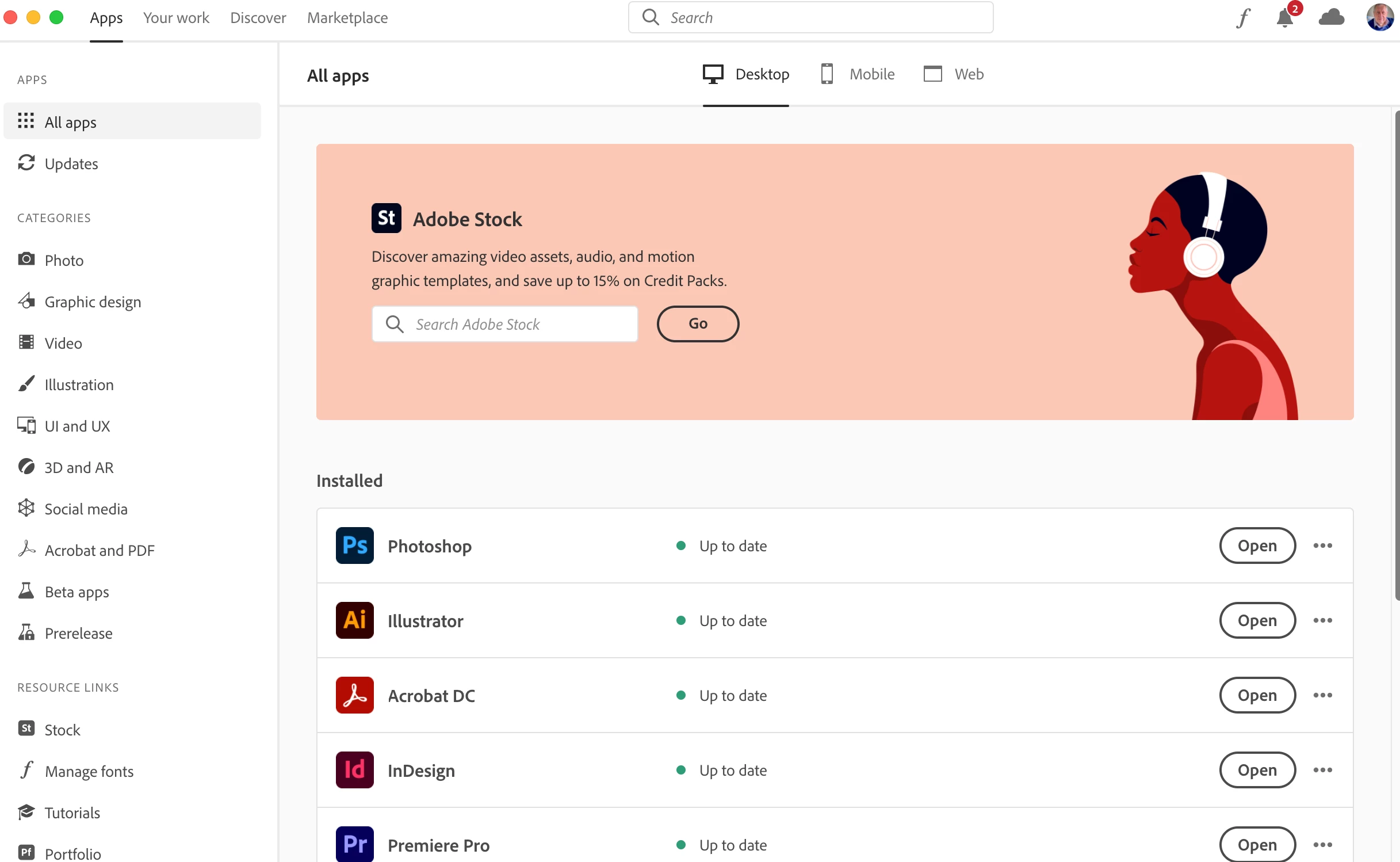This screenshot has width=1400, height=862.
Task: Click the Acrobat DC app icon
Action: [354, 695]
